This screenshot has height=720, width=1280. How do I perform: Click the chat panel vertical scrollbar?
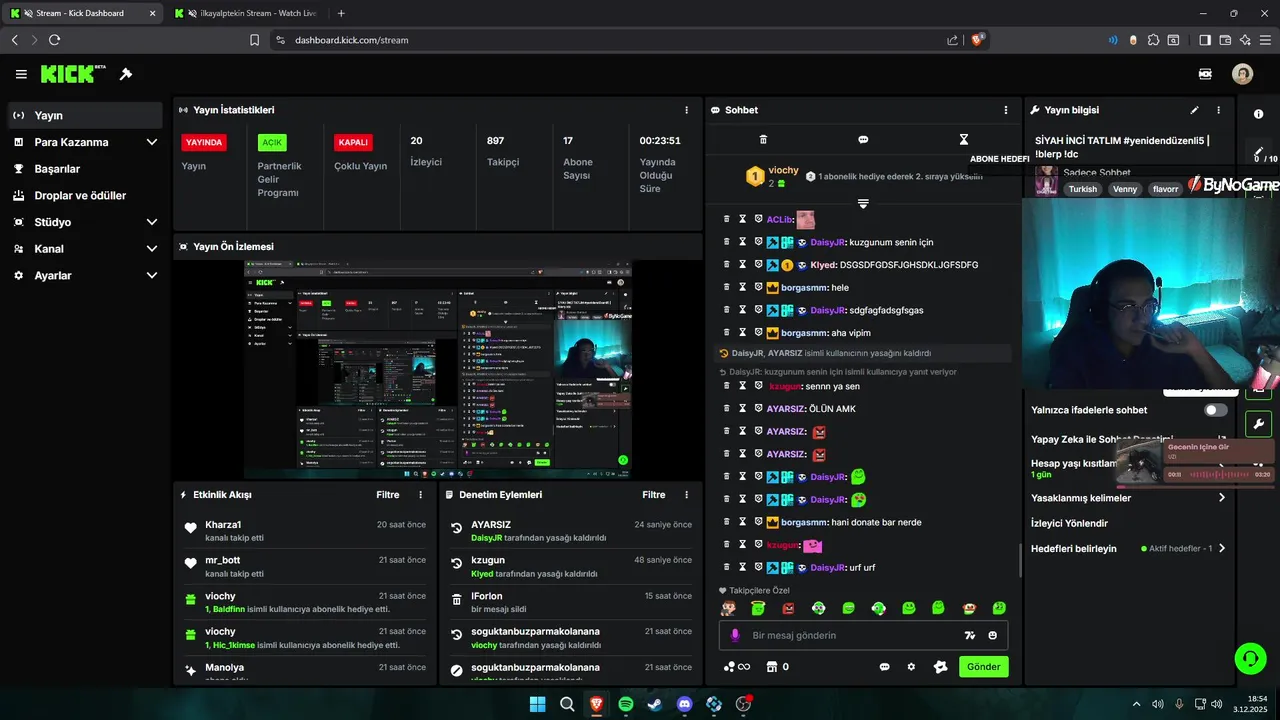coord(1019,560)
